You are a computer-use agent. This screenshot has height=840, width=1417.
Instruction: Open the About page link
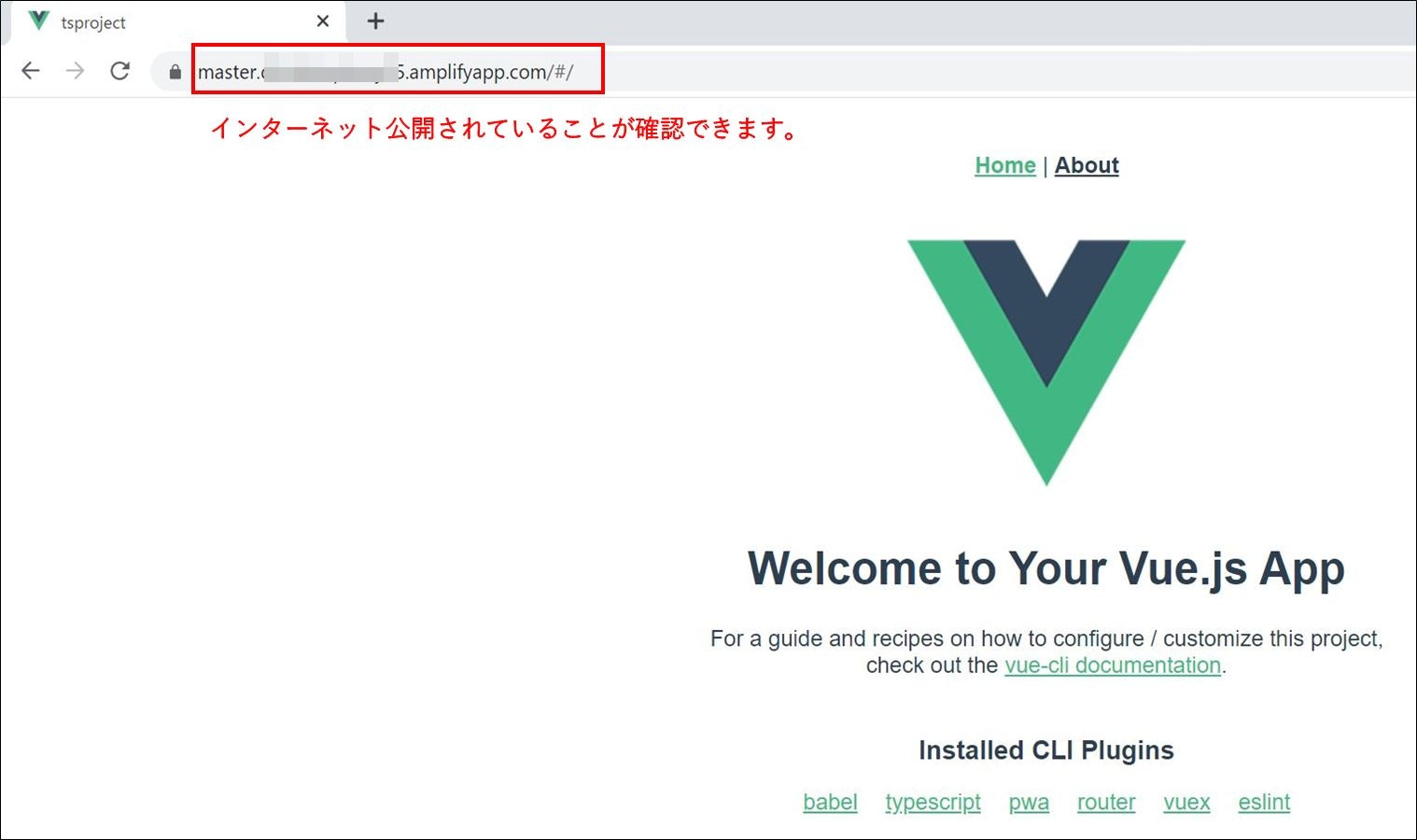pos(1086,165)
